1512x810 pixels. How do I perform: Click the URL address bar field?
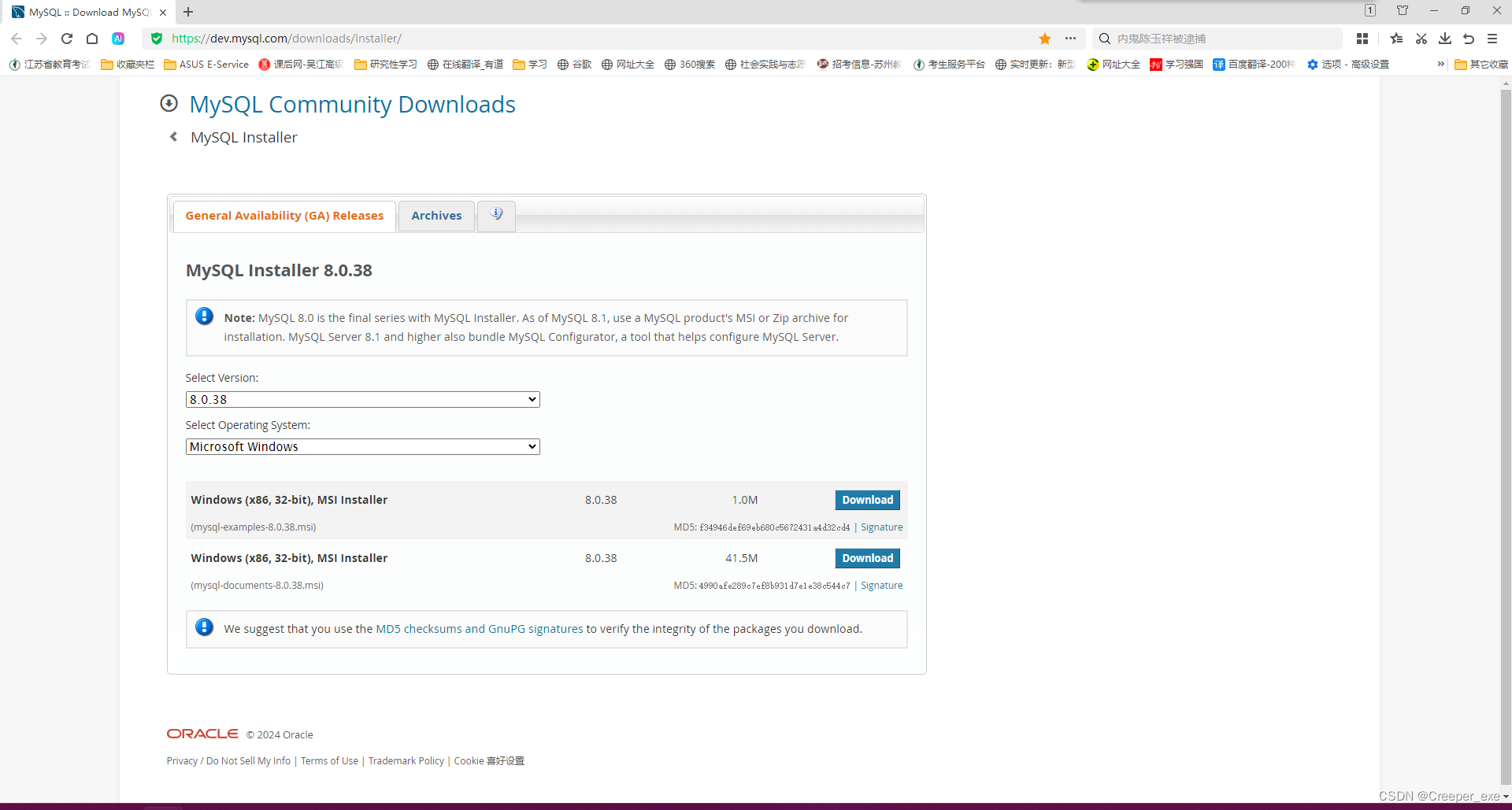(598, 39)
